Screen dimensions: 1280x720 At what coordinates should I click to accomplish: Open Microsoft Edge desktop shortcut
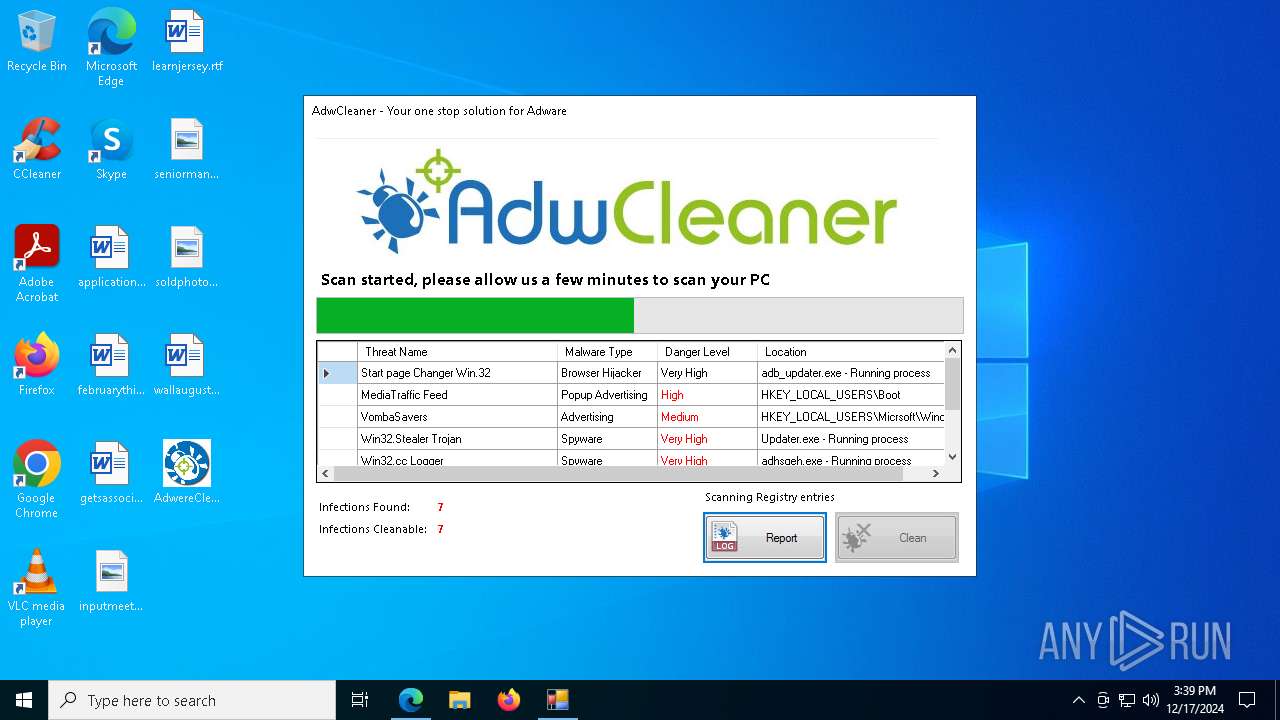(x=111, y=48)
